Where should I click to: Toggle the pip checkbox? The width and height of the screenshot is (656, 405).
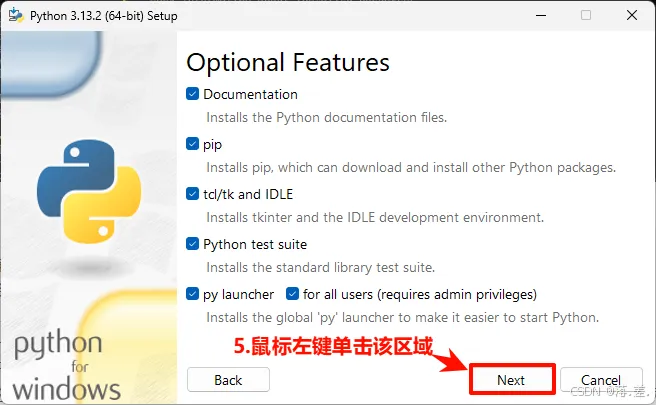click(193, 144)
